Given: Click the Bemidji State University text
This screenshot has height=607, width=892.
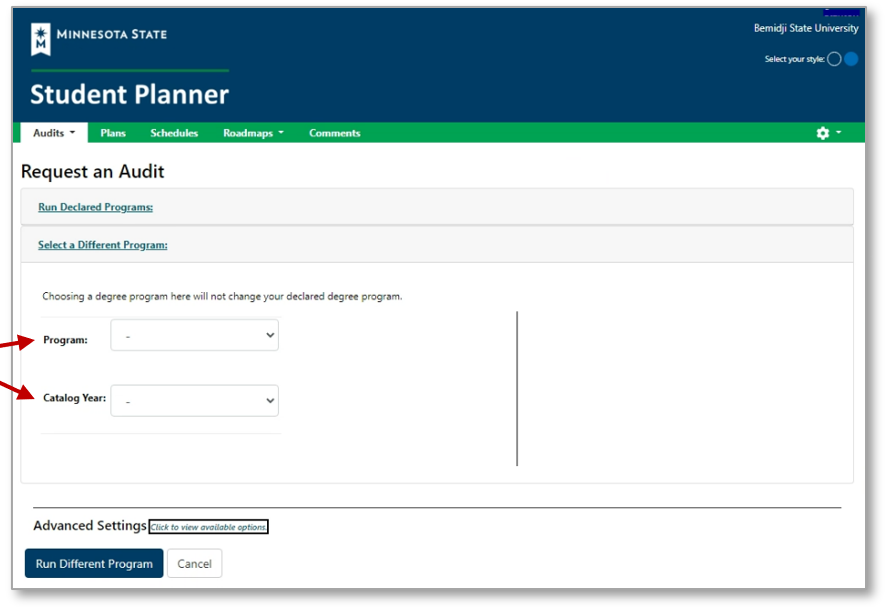Looking at the screenshot, I should (805, 28).
